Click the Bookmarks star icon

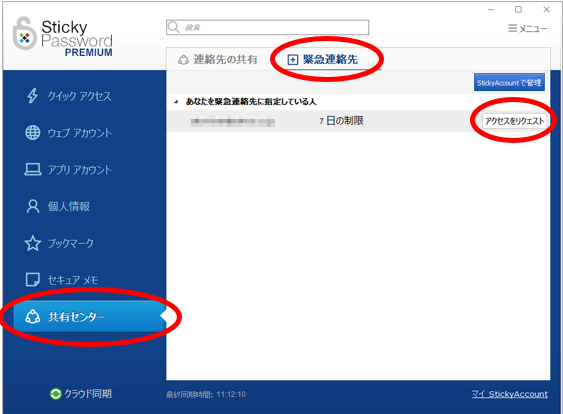click(33, 243)
